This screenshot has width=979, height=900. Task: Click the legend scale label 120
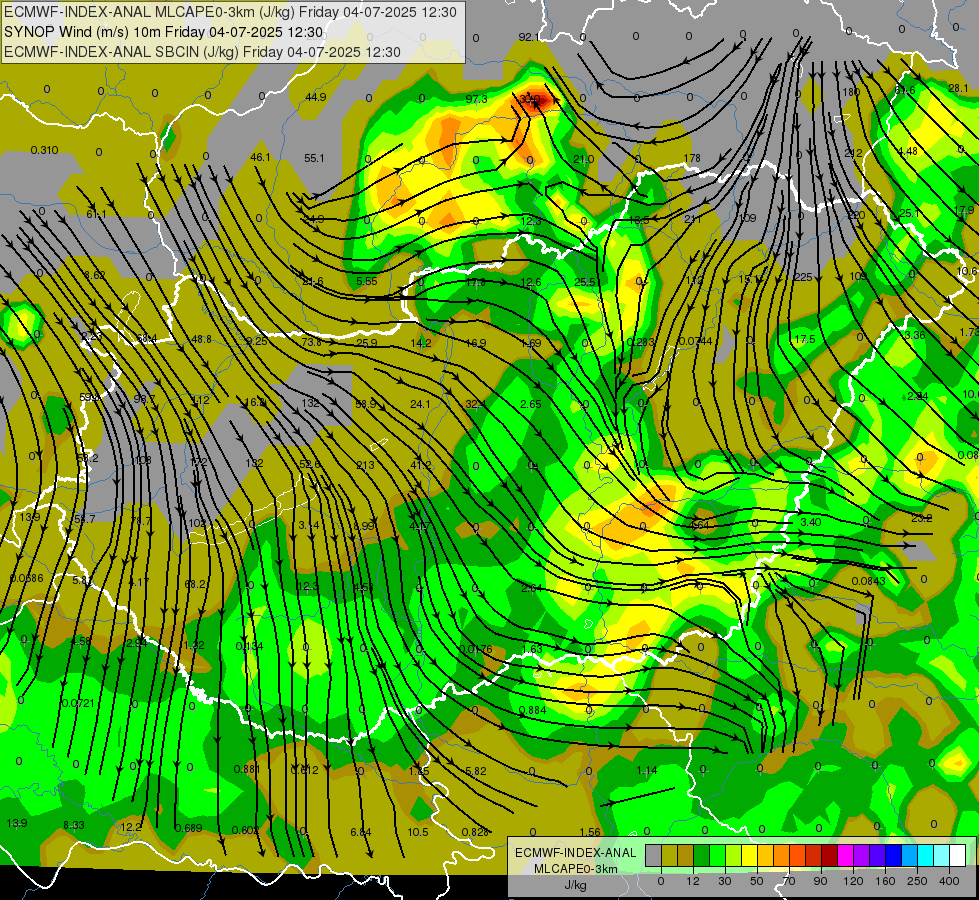coord(853,881)
